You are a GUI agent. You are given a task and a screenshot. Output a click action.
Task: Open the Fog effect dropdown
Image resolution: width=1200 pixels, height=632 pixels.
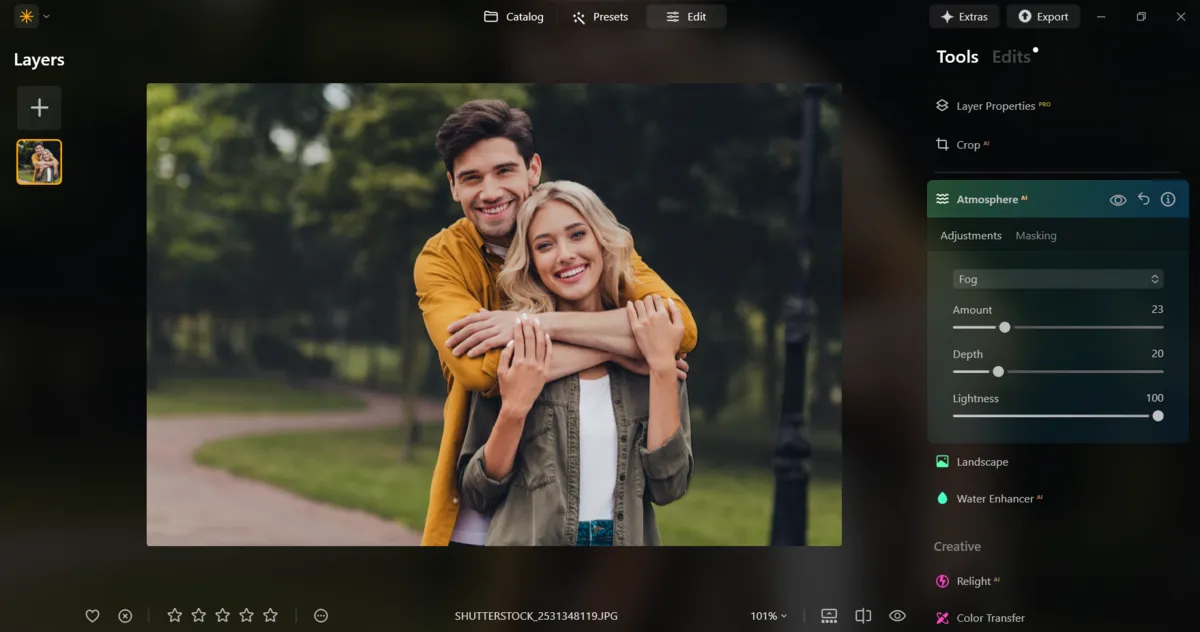click(1057, 278)
